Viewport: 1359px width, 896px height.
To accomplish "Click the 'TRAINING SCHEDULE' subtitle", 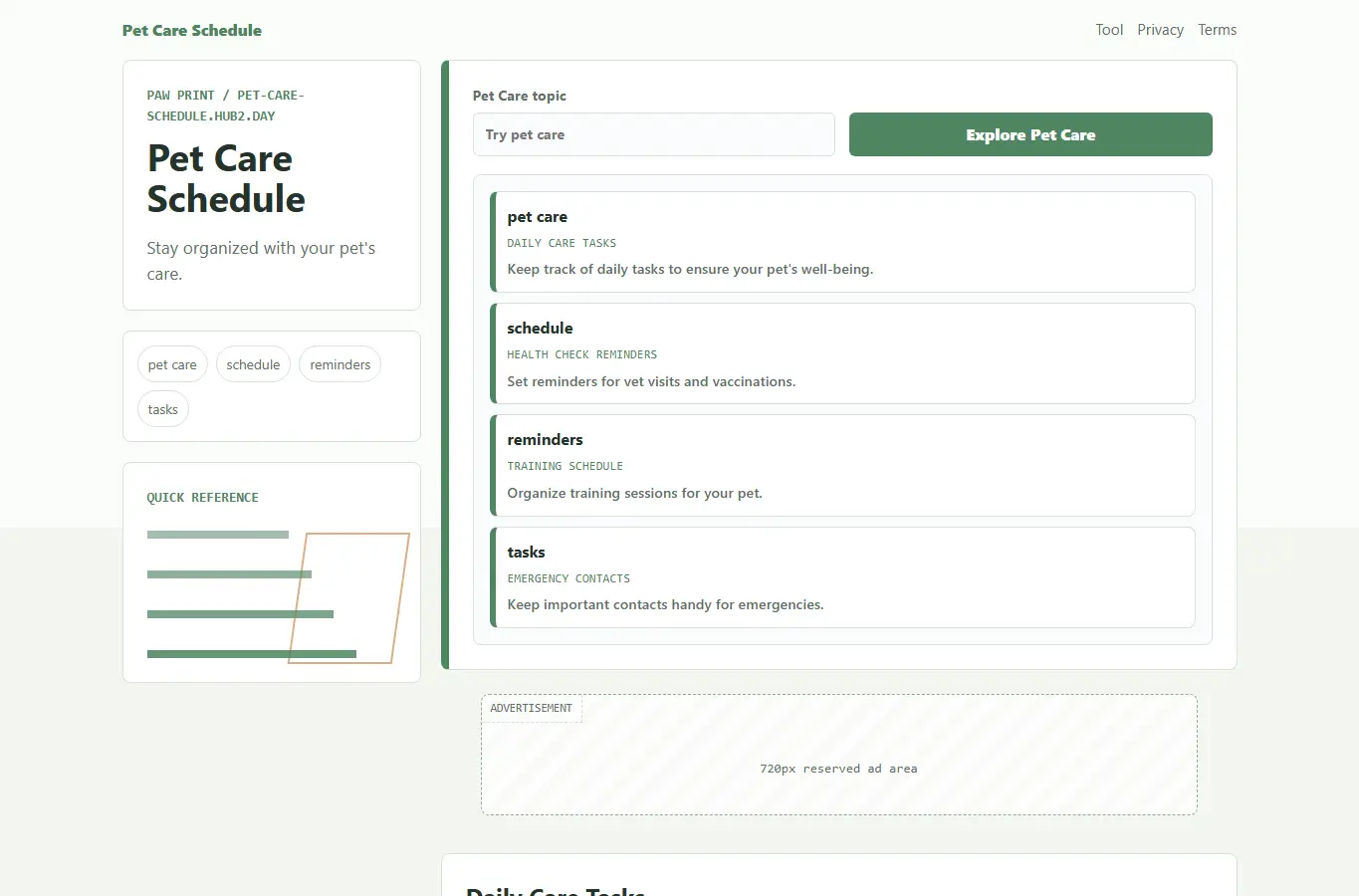I will pos(565,466).
